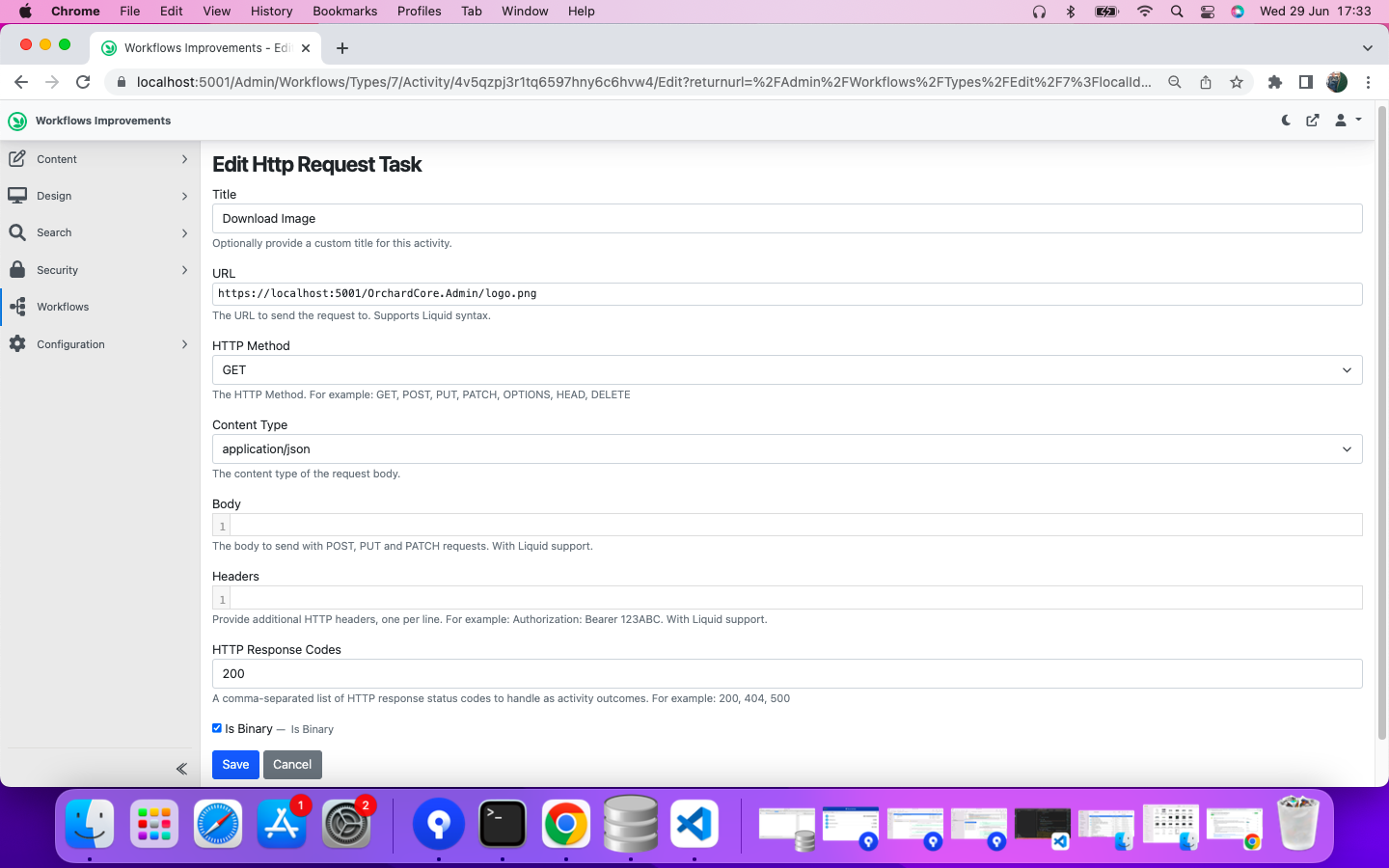Bookmark this page with the star icon
1389x868 pixels.
point(1237,82)
